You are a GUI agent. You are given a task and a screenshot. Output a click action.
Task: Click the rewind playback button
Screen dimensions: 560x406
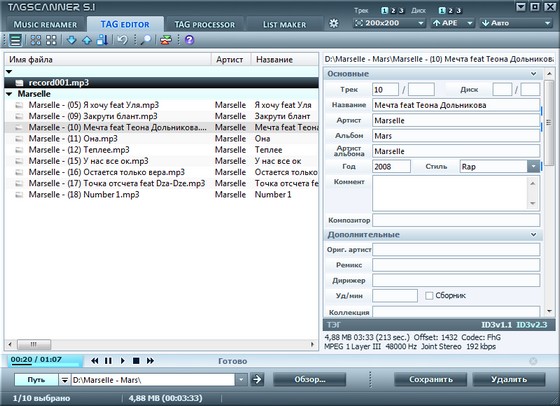pos(95,361)
